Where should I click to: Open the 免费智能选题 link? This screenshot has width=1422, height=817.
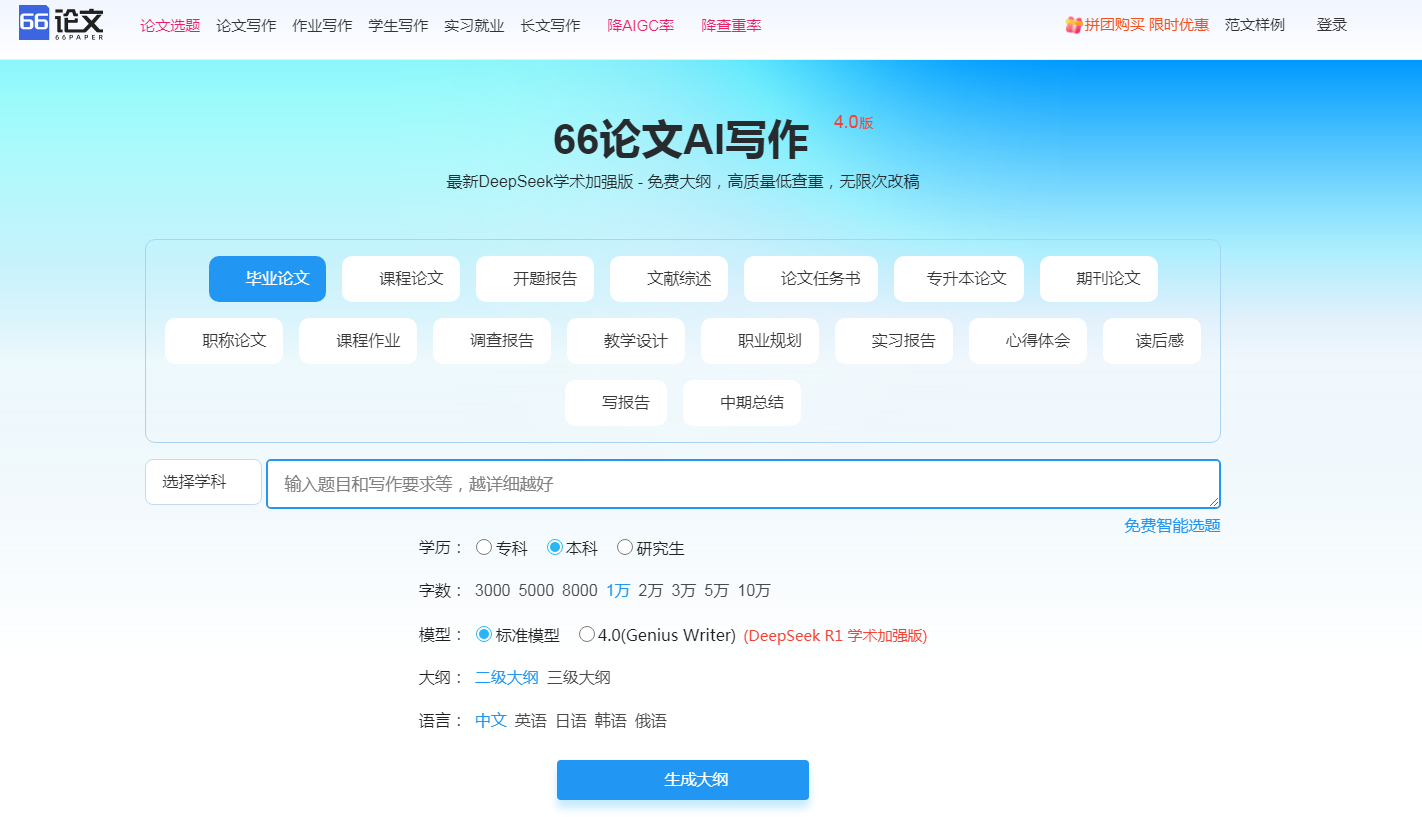(x=1171, y=524)
